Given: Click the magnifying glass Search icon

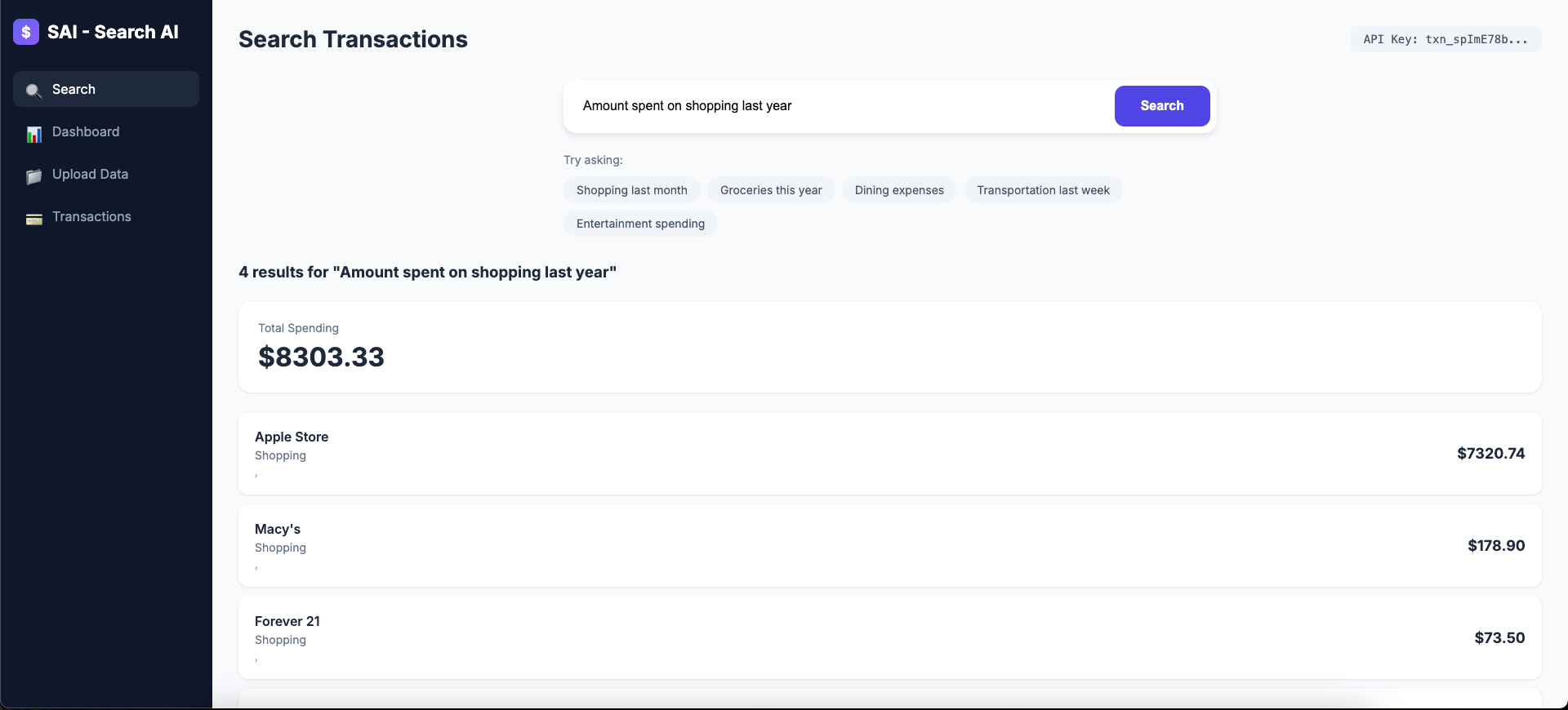Looking at the screenshot, I should 33,91.
